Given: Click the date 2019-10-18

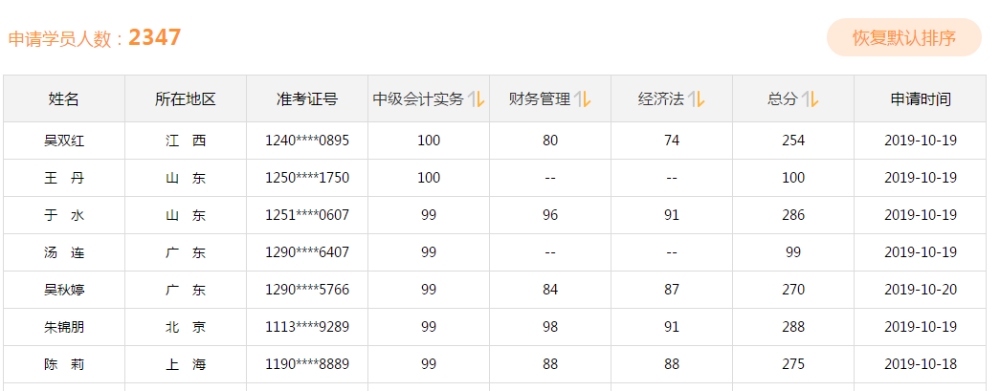Looking at the screenshot, I should point(920,365).
